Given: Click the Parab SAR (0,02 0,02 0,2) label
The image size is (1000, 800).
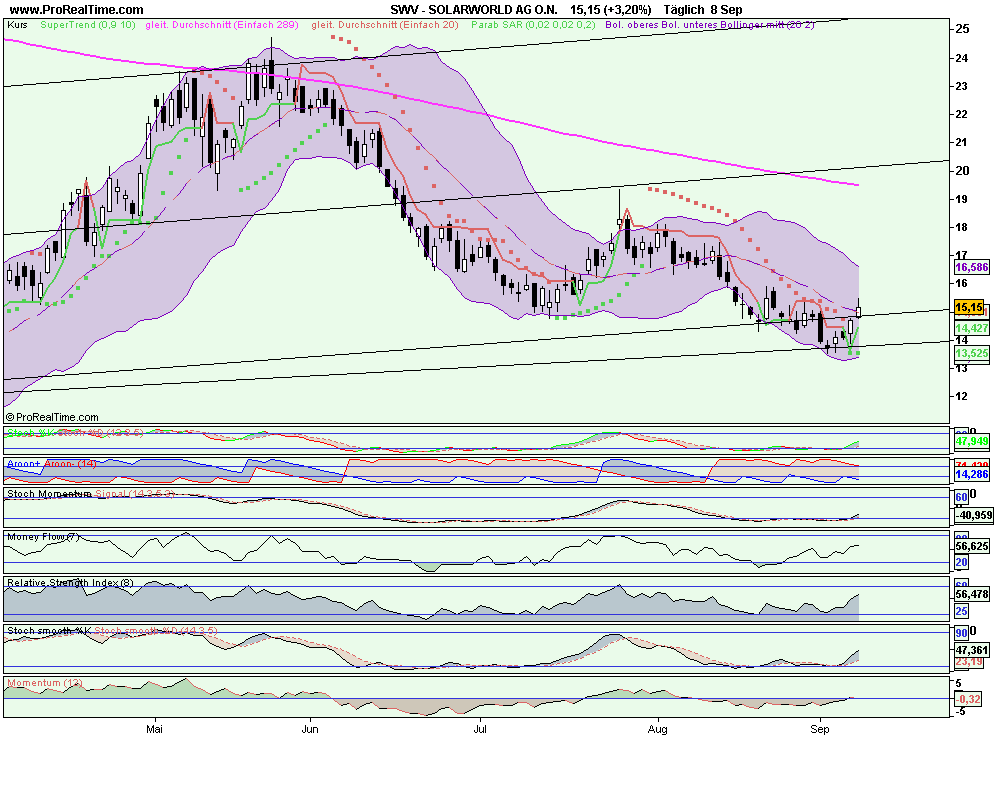Looking at the screenshot, I should [x=533, y=25].
